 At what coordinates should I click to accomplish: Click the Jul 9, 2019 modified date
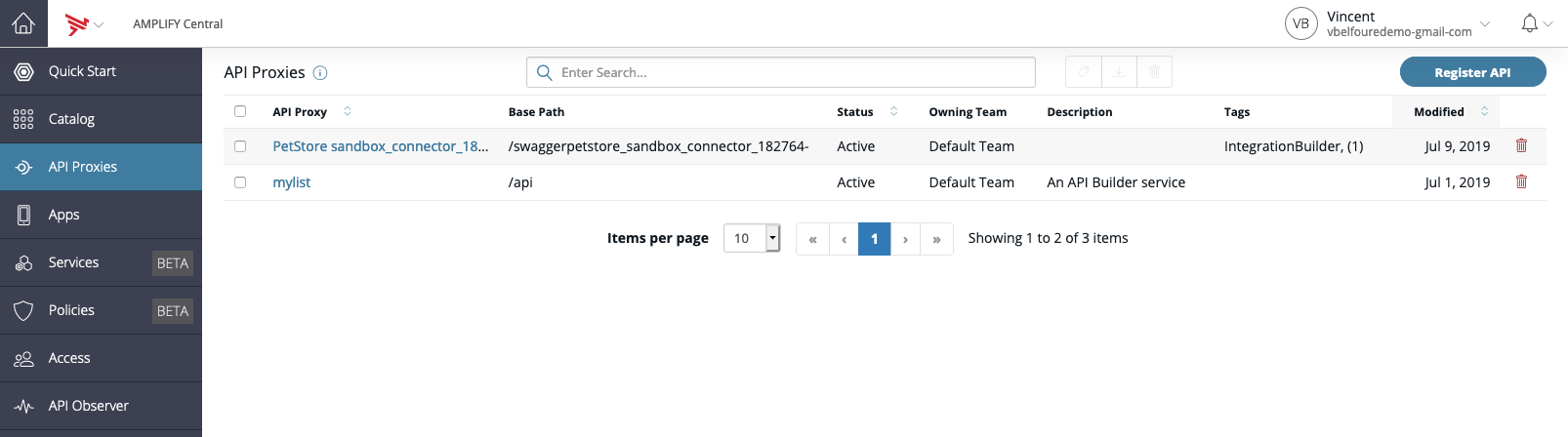(1457, 146)
